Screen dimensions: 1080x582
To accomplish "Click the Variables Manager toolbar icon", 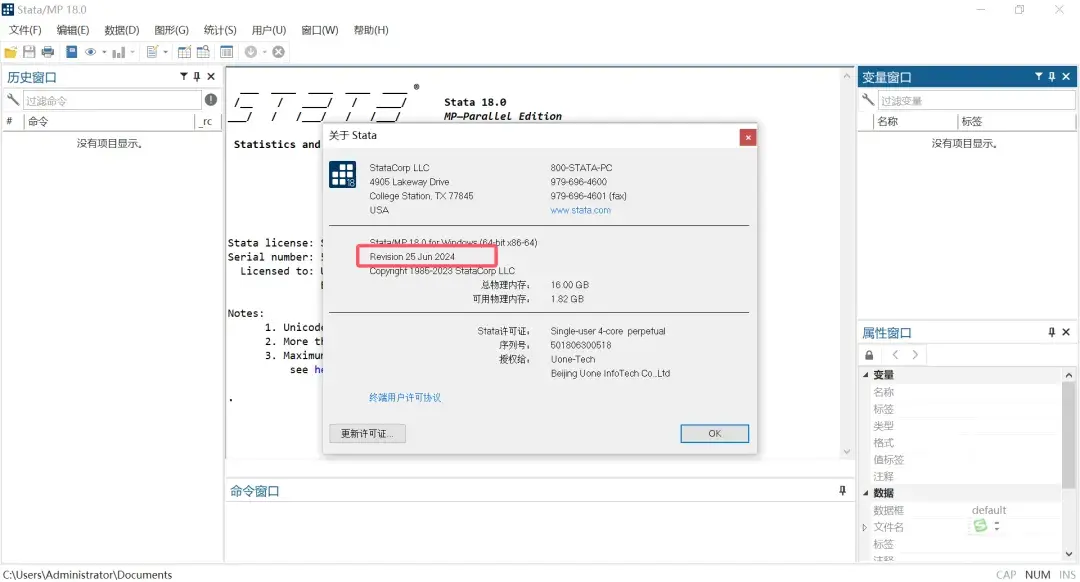I will point(226,52).
